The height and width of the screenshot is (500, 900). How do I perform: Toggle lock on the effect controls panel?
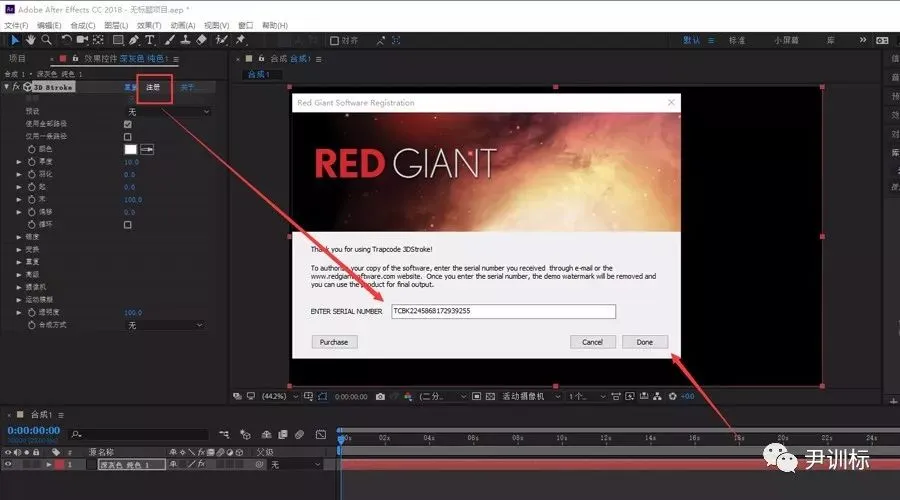pos(75,59)
